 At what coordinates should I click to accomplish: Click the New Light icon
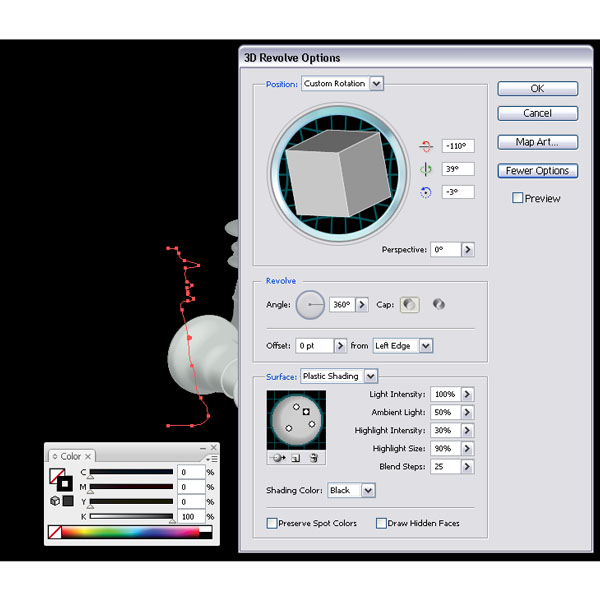point(295,458)
